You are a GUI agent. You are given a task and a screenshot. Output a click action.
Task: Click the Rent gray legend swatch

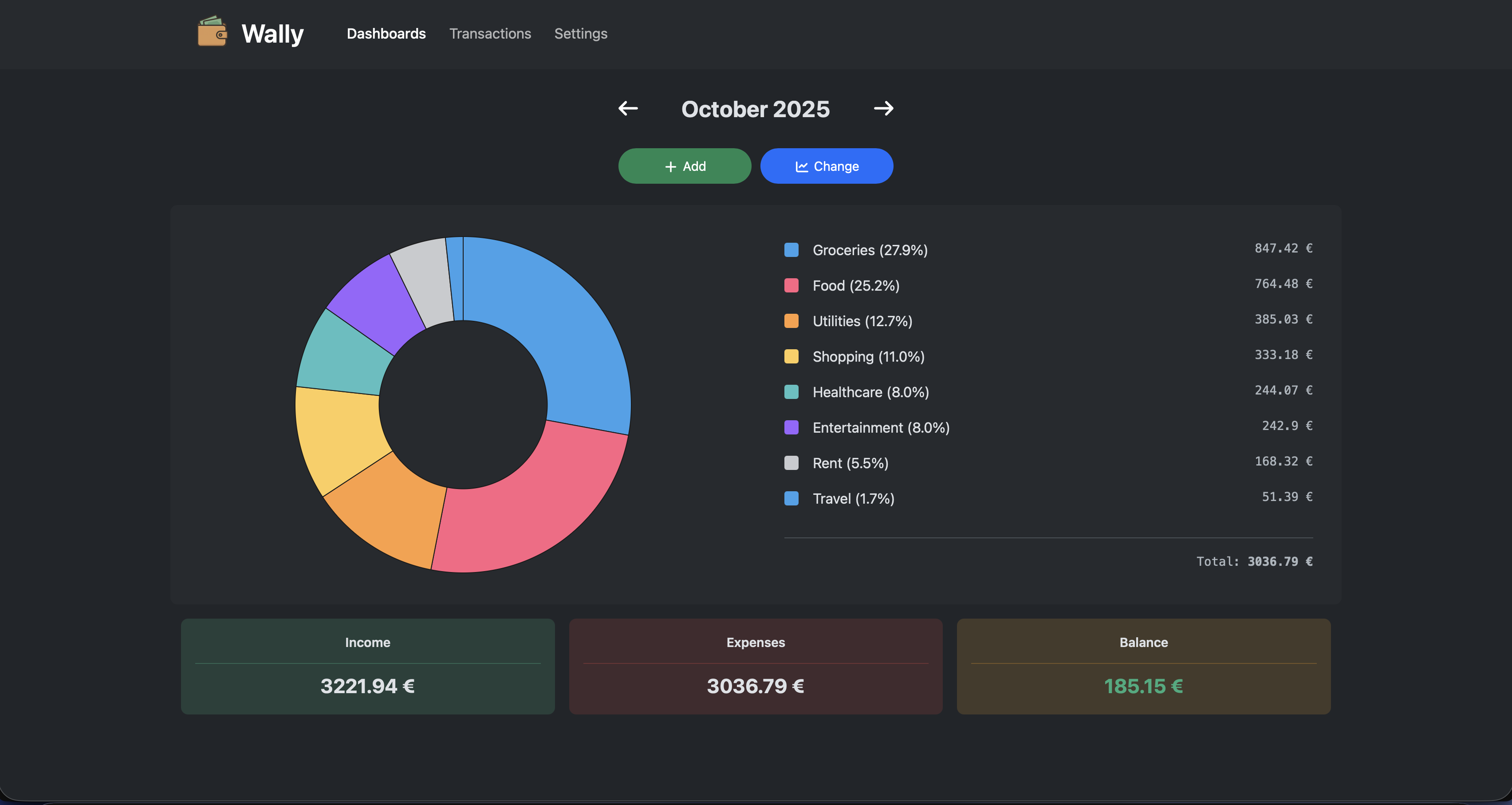[791, 463]
